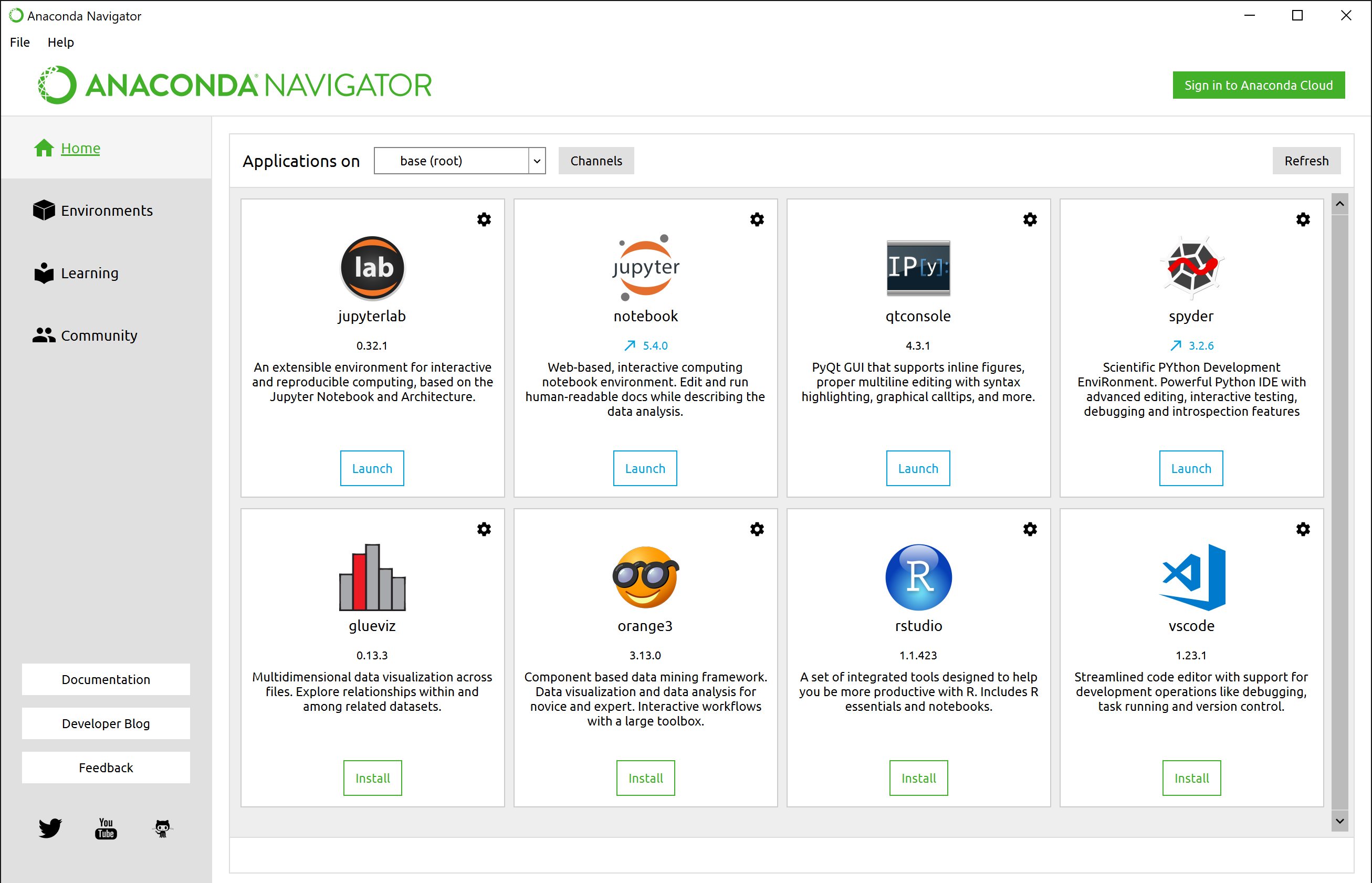Open the Twitter link icon
The height and width of the screenshot is (883, 1372).
(x=50, y=828)
